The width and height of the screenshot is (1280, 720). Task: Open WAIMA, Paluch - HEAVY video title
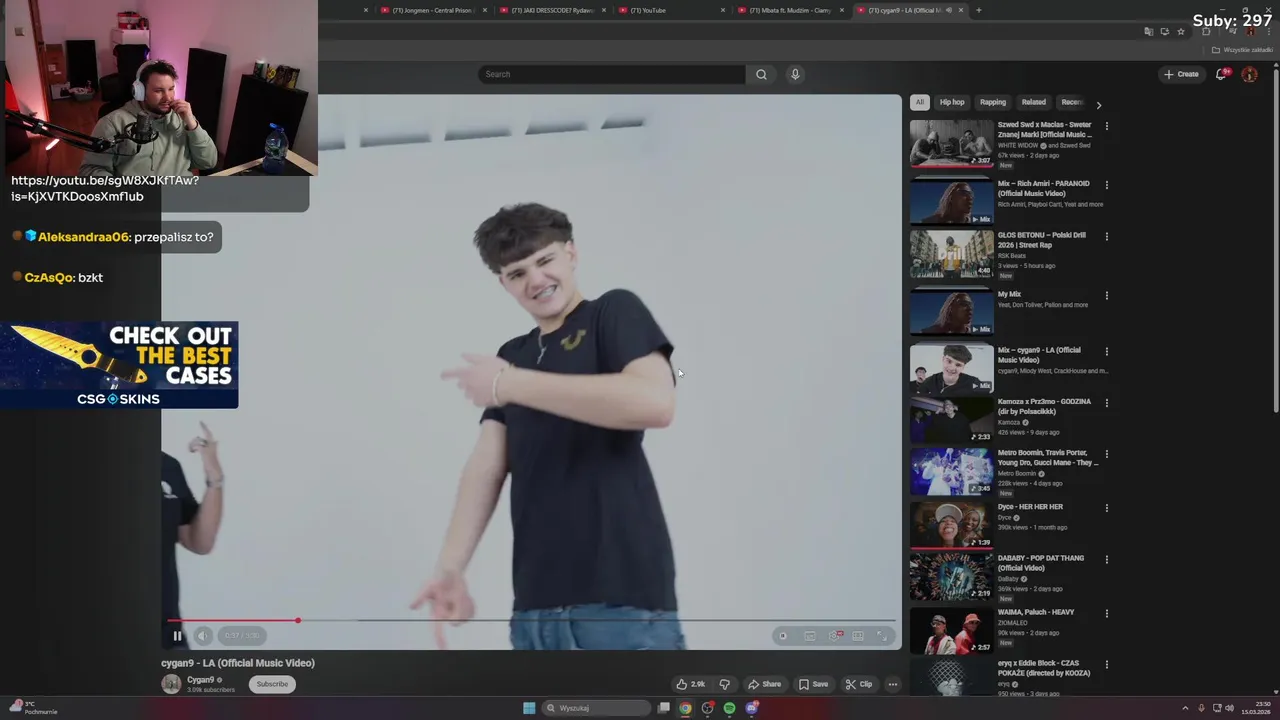tap(1036, 612)
